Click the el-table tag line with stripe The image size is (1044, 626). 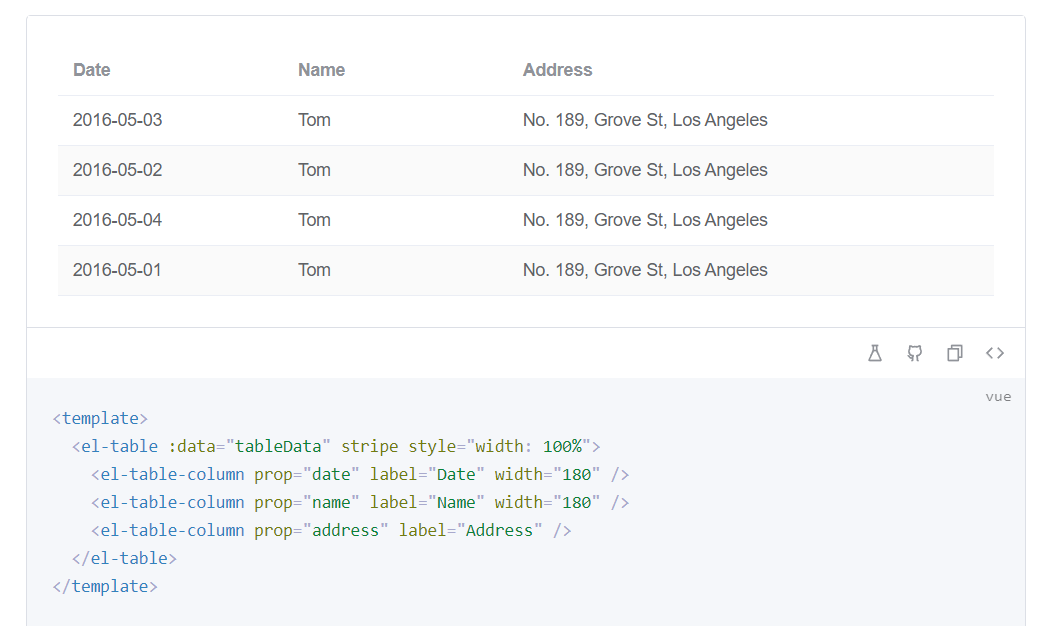point(336,446)
